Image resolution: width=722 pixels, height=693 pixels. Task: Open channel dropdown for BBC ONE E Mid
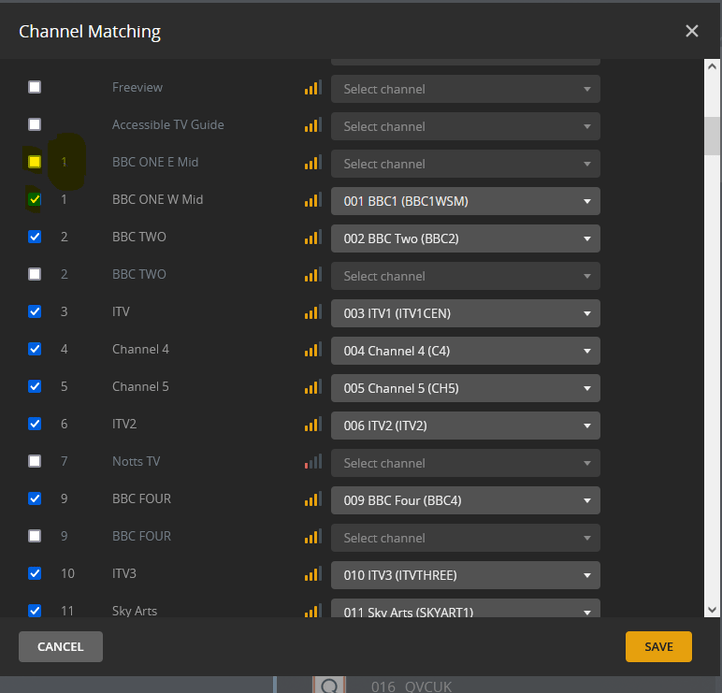point(465,163)
